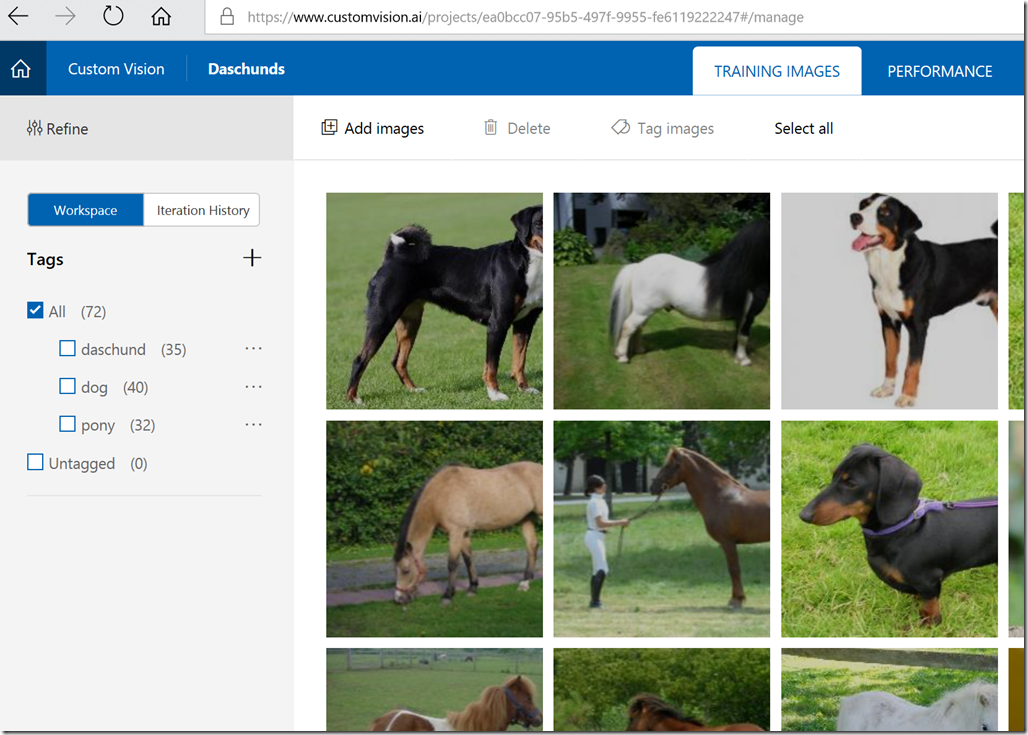1028x735 pixels.
Task: Select the black dog on grass thumbnail
Action: 435,301
